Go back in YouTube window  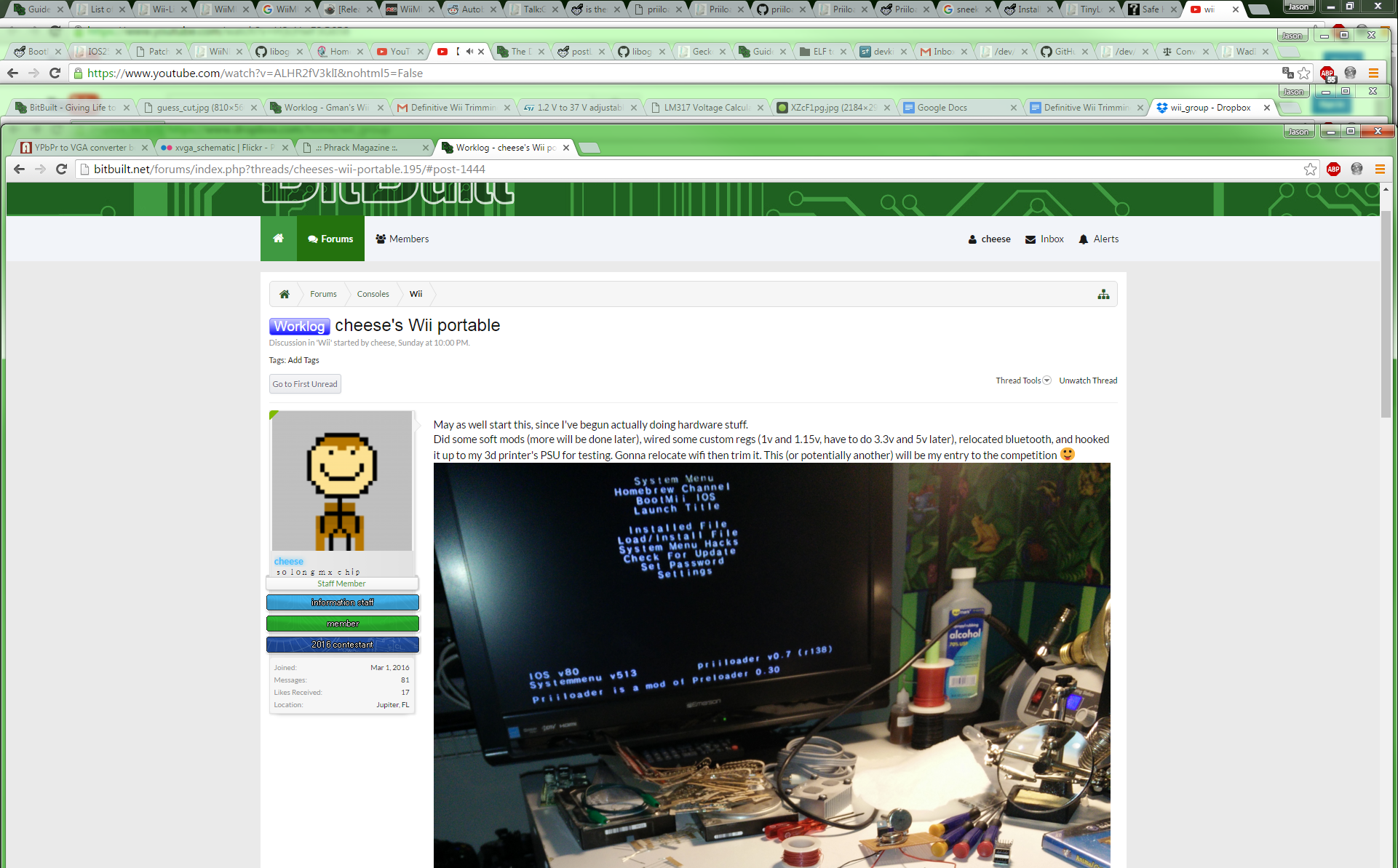pos(12,73)
